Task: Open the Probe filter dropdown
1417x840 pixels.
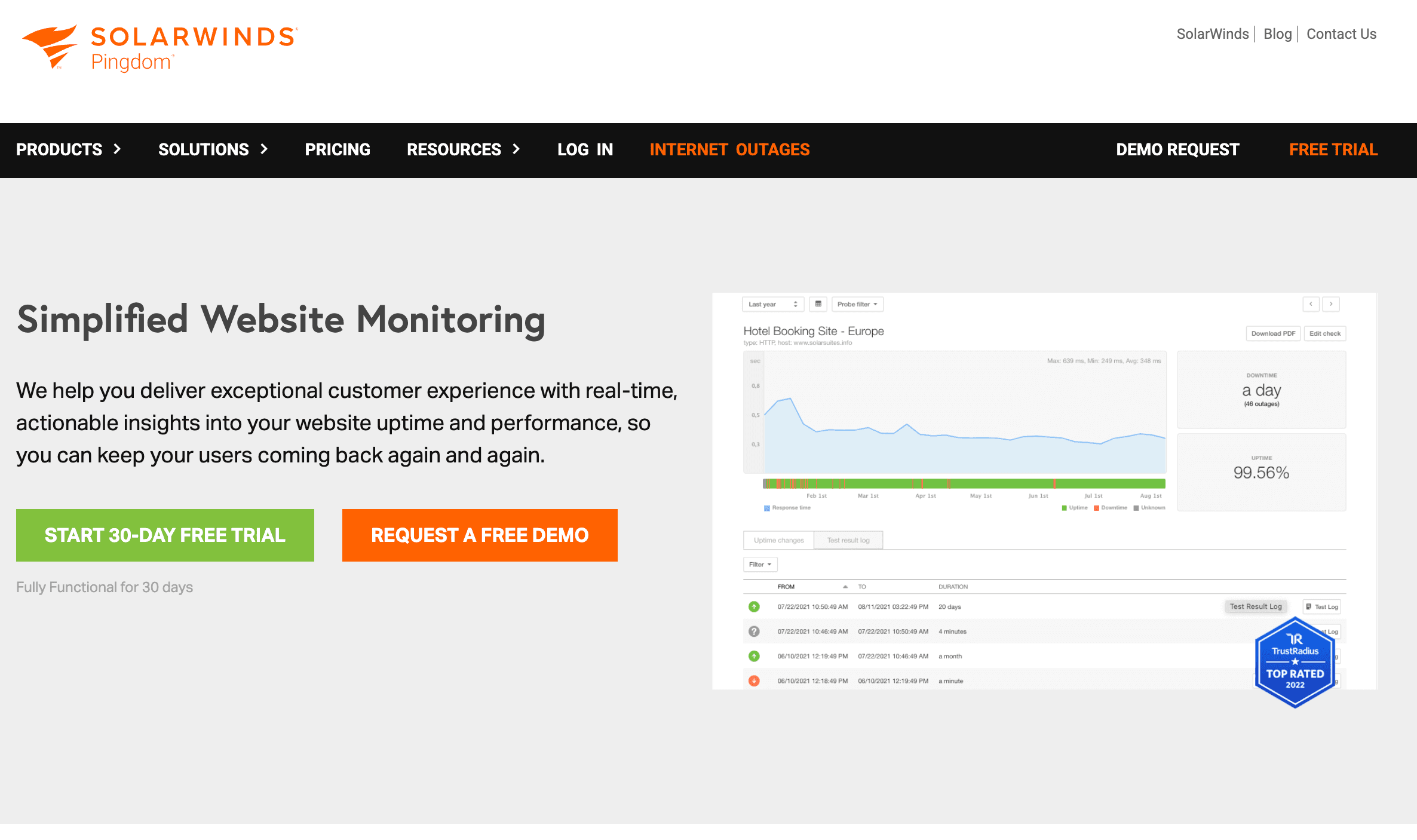Action: [857, 304]
